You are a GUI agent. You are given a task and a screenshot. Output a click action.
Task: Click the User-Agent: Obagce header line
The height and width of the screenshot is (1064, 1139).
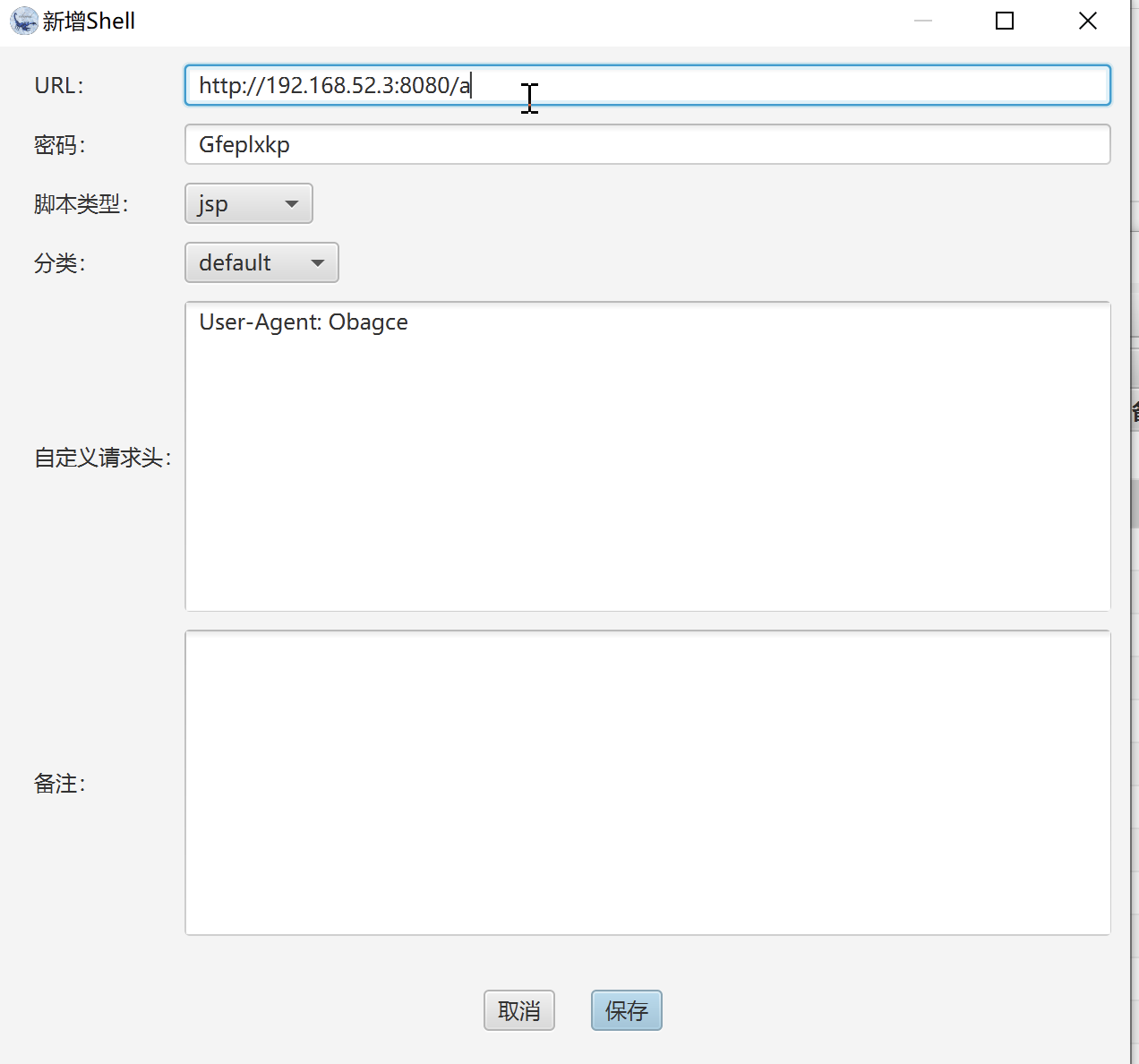[304, 322]
